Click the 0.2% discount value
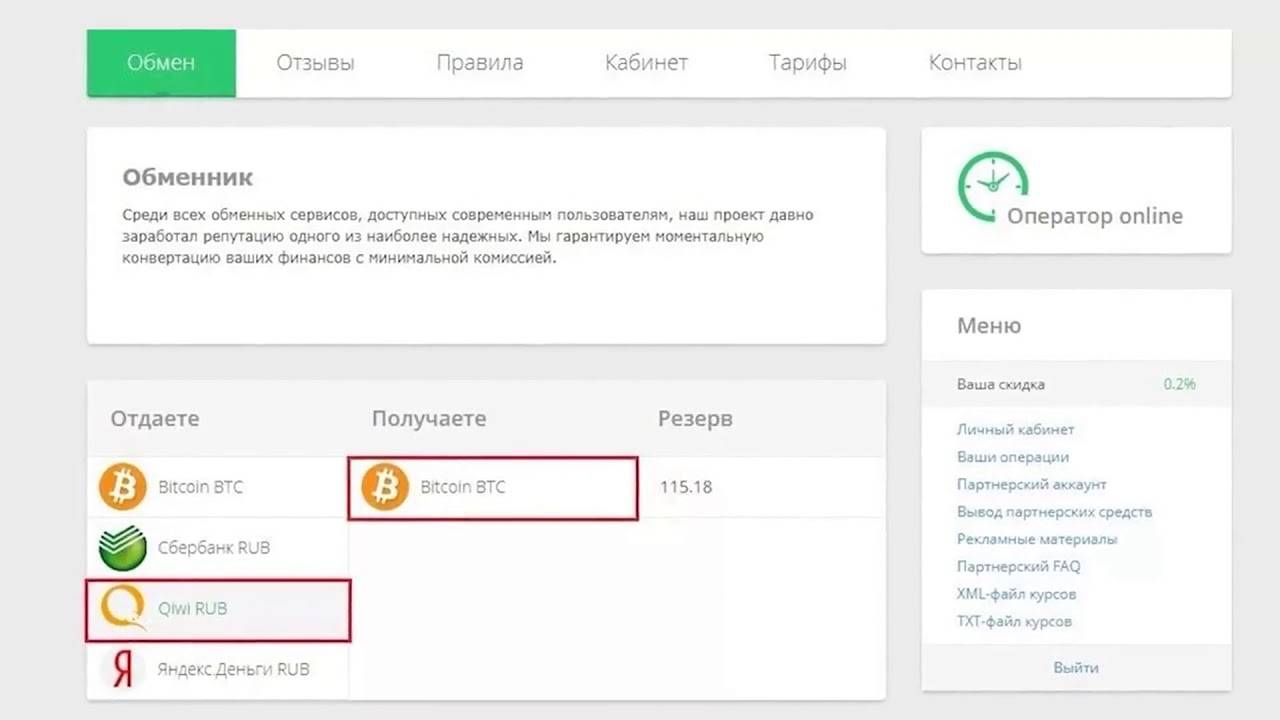Screen dimensions: 1280x720 [x=1179, y=384]
